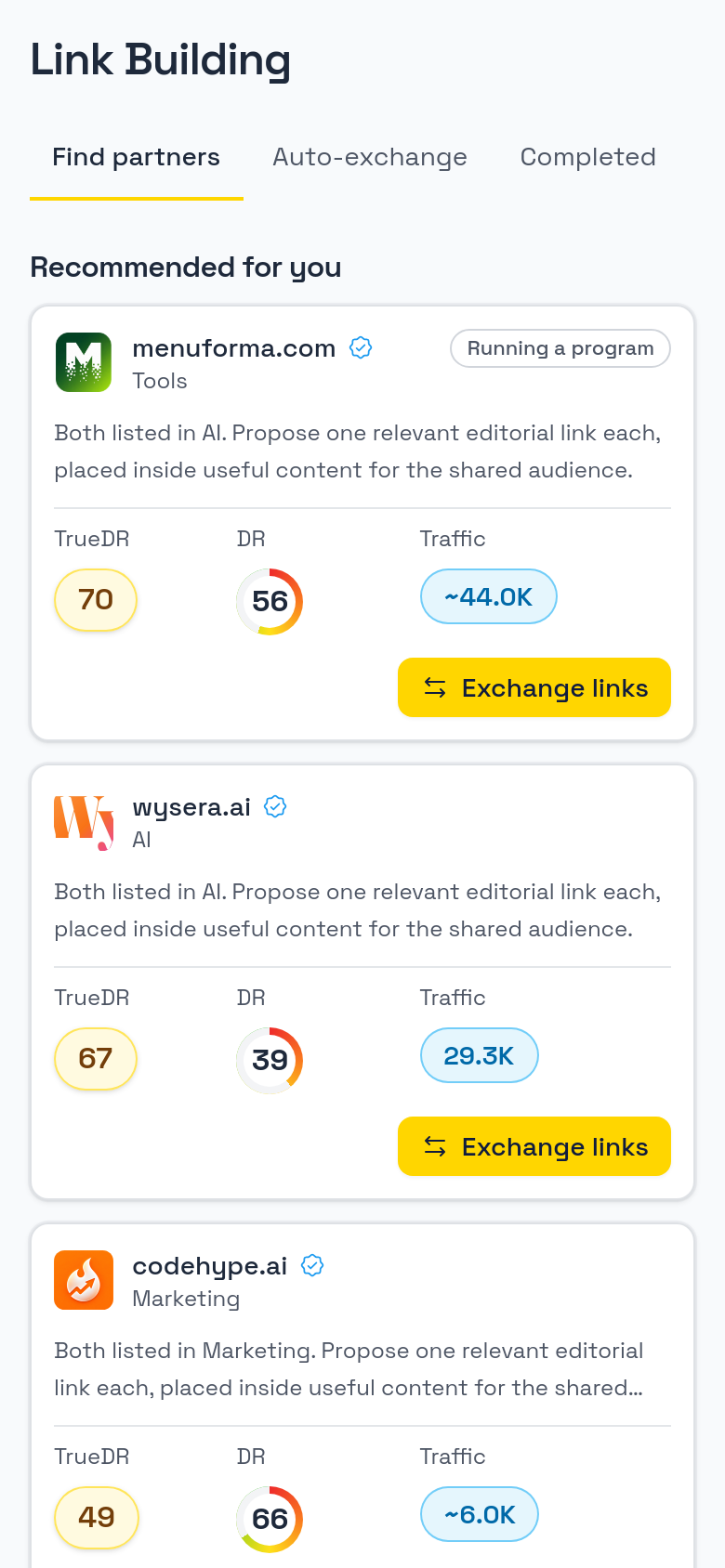
Task: Exchange links with wysera.ai
Action: point(534,1146)
